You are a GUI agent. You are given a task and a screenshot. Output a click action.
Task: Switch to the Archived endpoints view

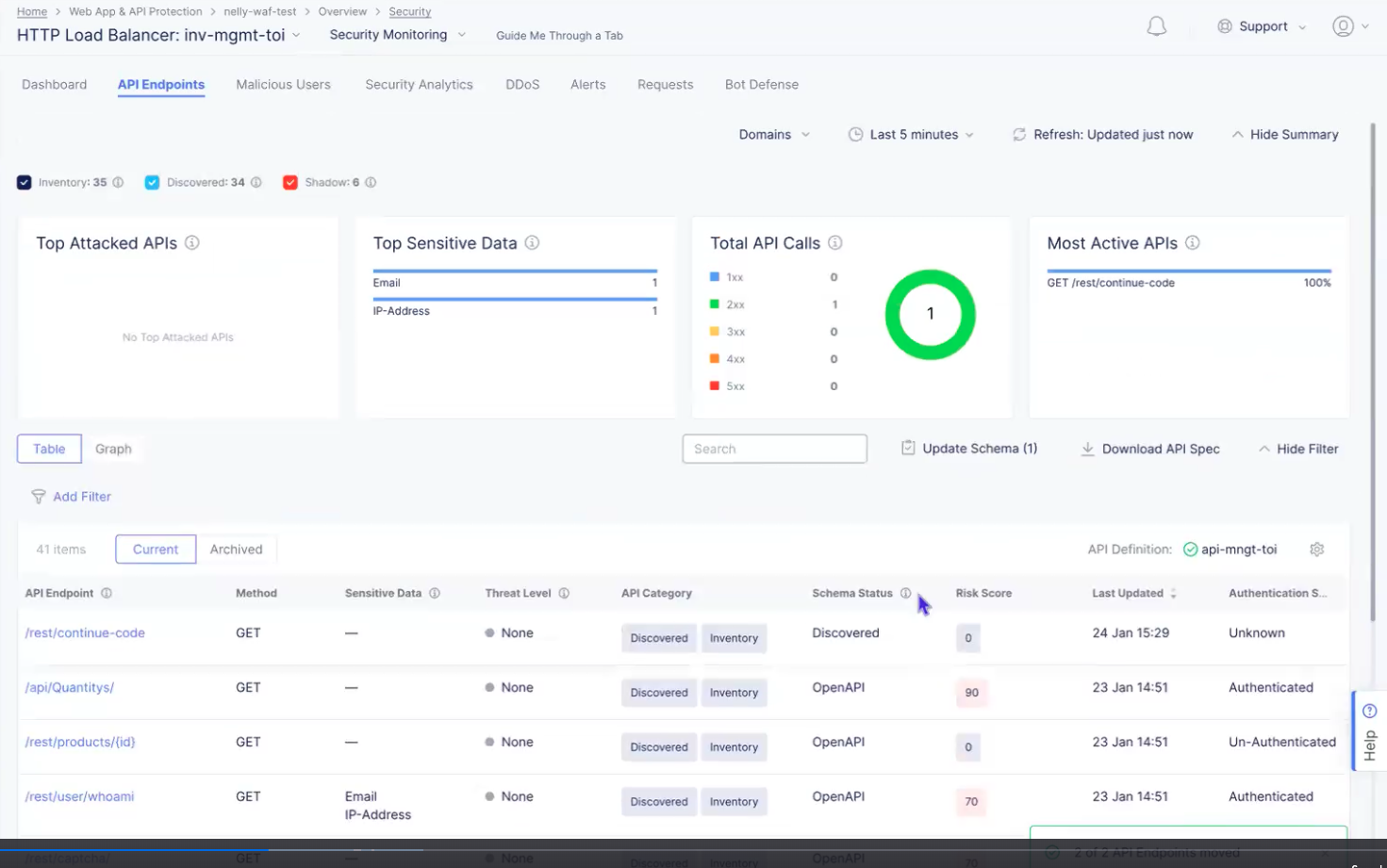tap(236, 549)
